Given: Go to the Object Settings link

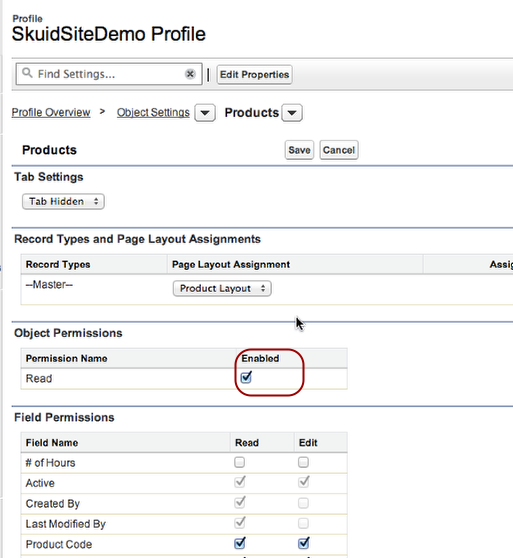Looking at the screenshot, I should point(153,112).
